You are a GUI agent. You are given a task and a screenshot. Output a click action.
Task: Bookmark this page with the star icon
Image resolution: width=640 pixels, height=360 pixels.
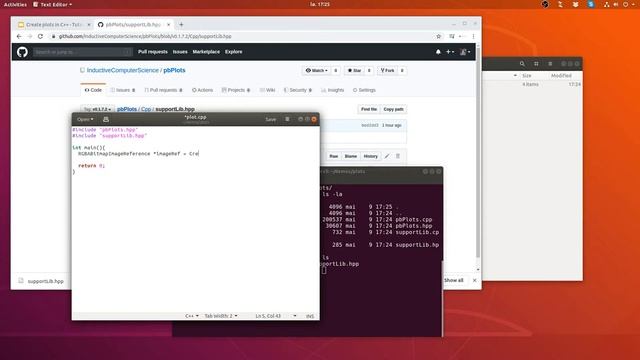(439, 36)
